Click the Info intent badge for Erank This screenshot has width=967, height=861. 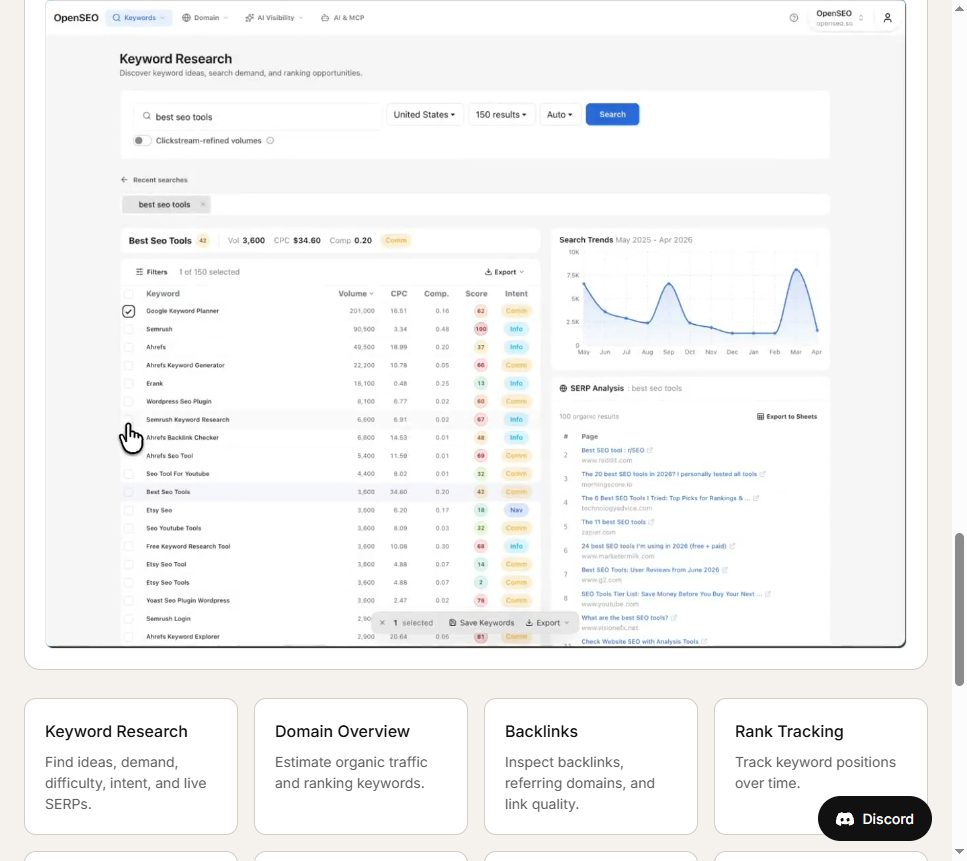(x=516, y=383)
